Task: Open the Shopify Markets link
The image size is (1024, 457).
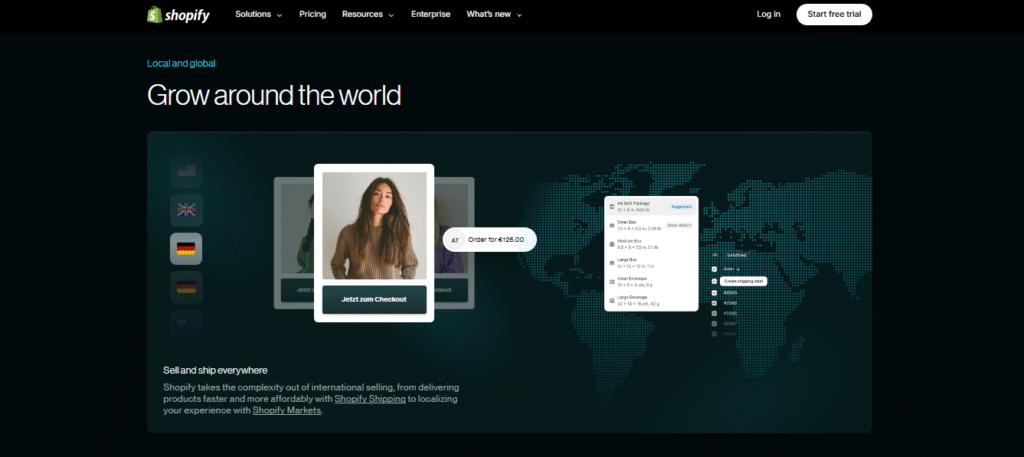Action: click(x=287, y=411)
